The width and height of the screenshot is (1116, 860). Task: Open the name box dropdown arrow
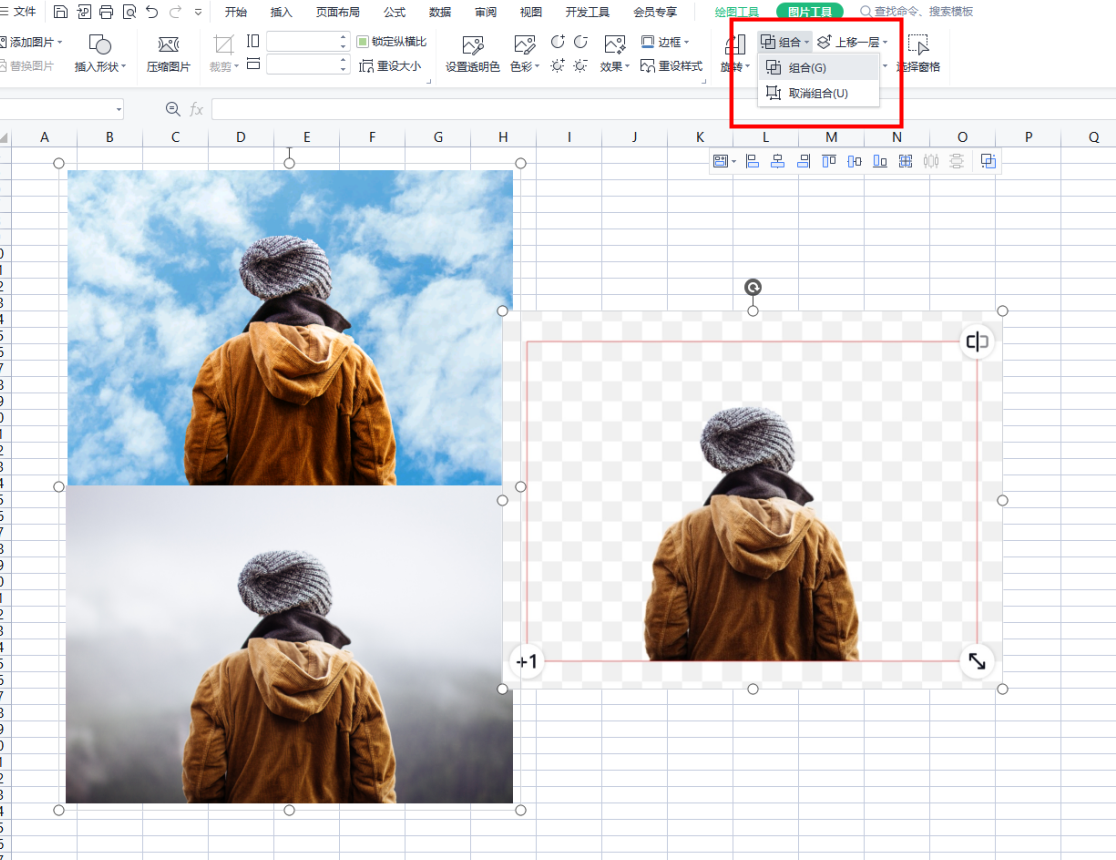pyautogui.click(x=119, y=110)
